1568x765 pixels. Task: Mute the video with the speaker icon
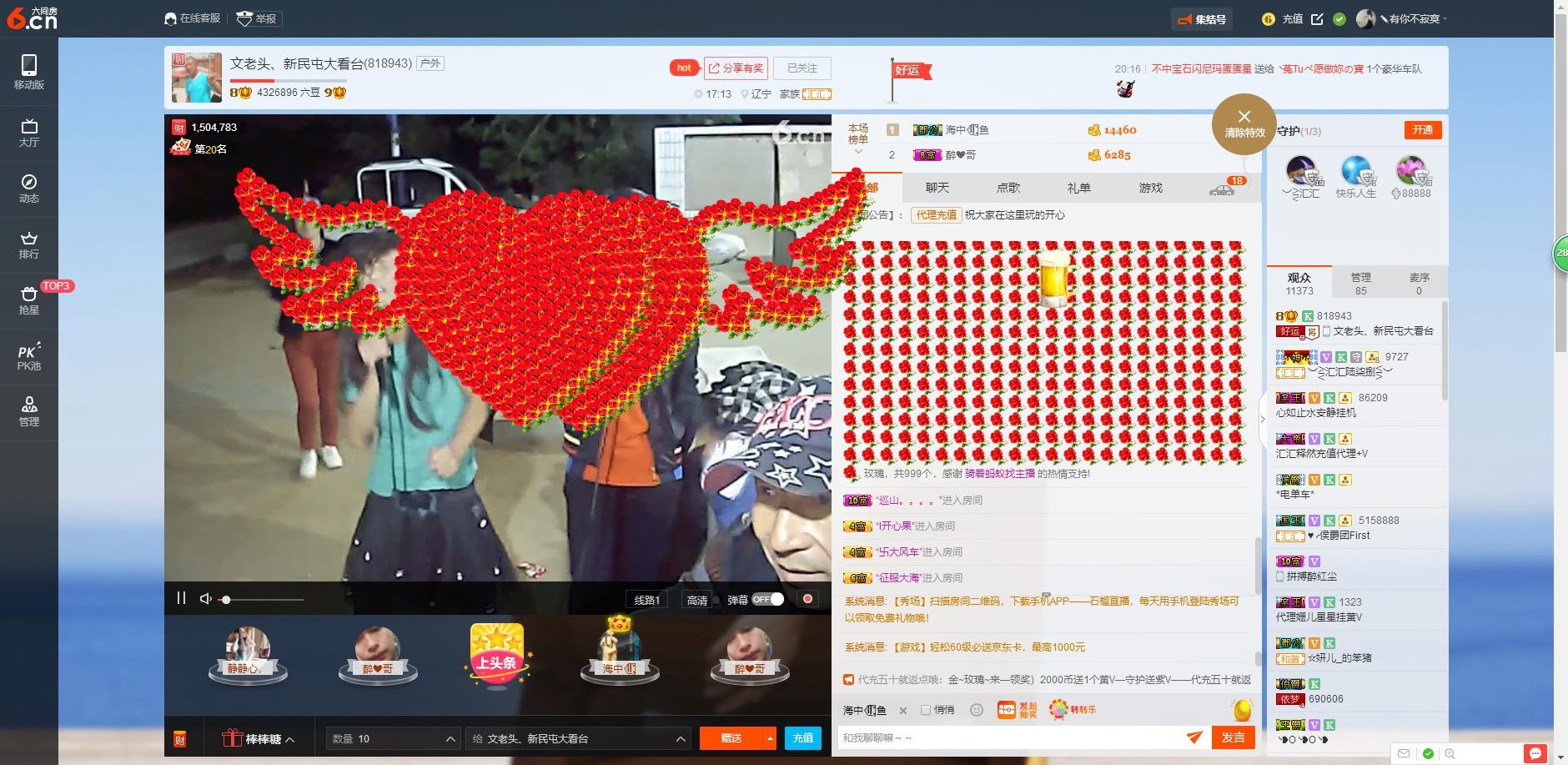point(206,599)
